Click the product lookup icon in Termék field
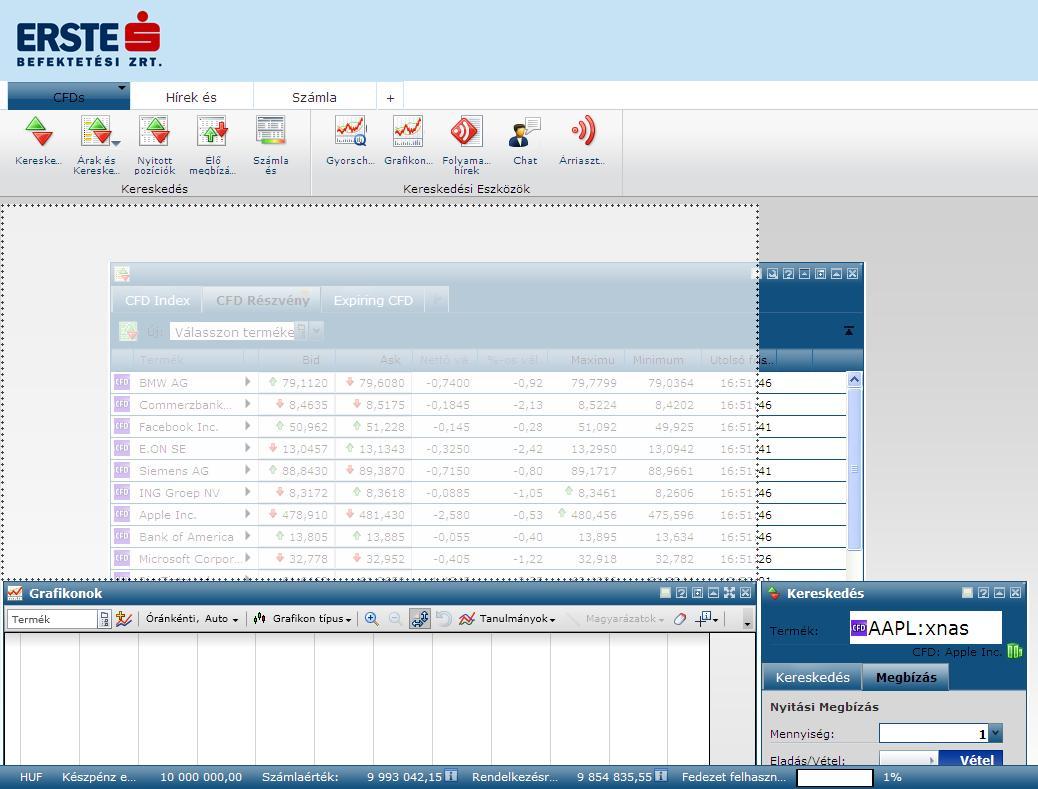 104,619
